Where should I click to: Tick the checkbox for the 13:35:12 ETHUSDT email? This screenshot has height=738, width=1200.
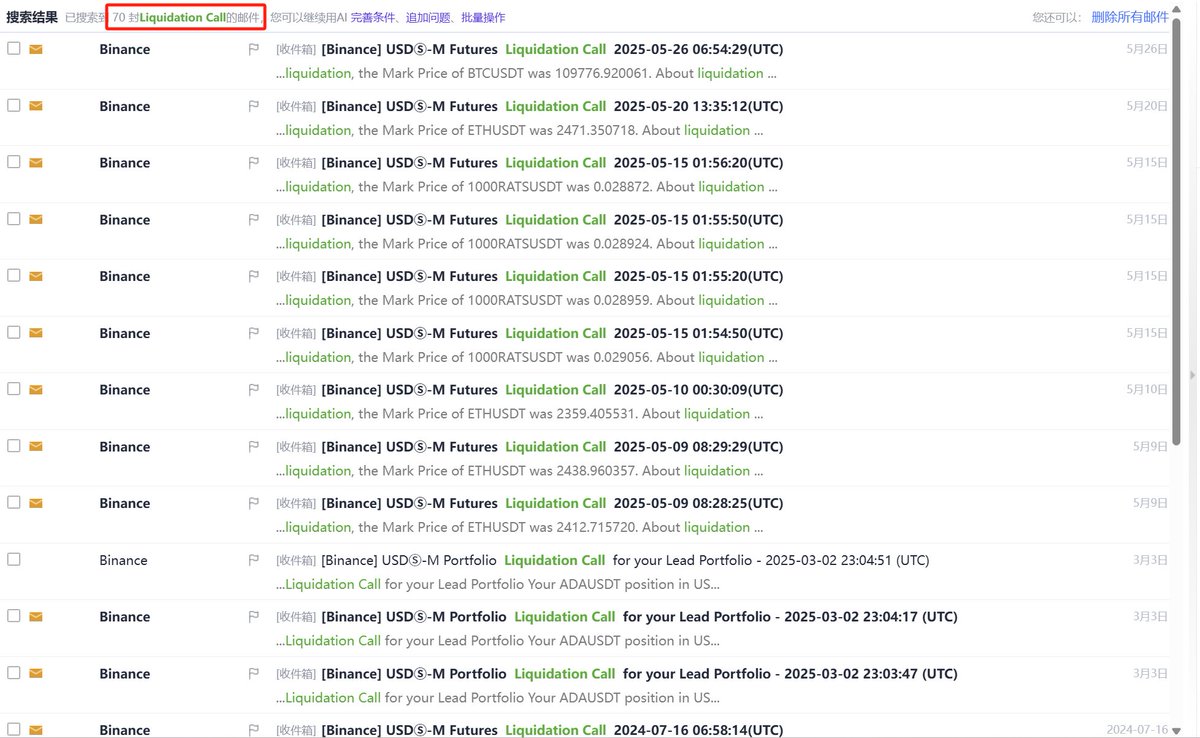(14, 105)
